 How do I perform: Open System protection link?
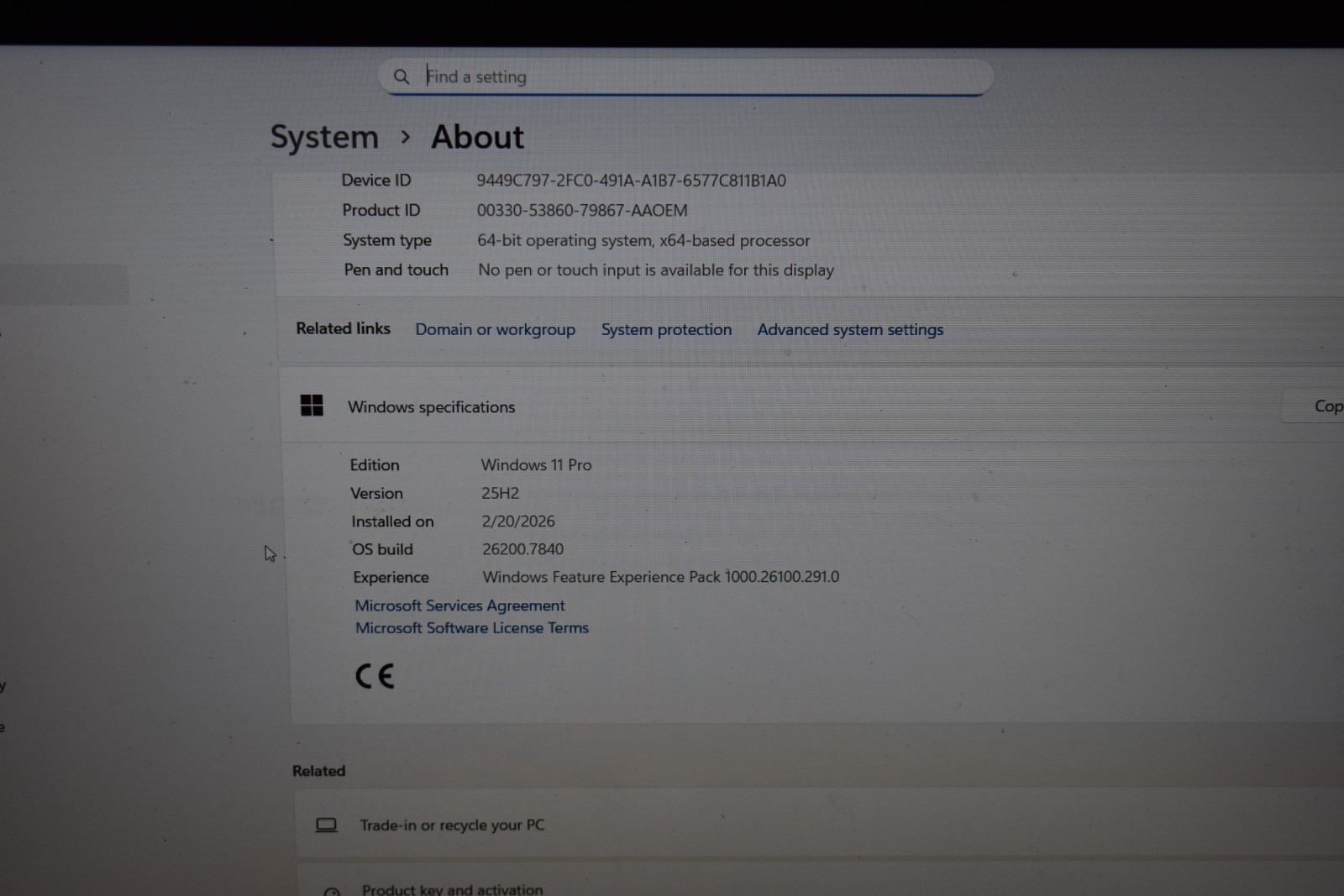[666, 329]
